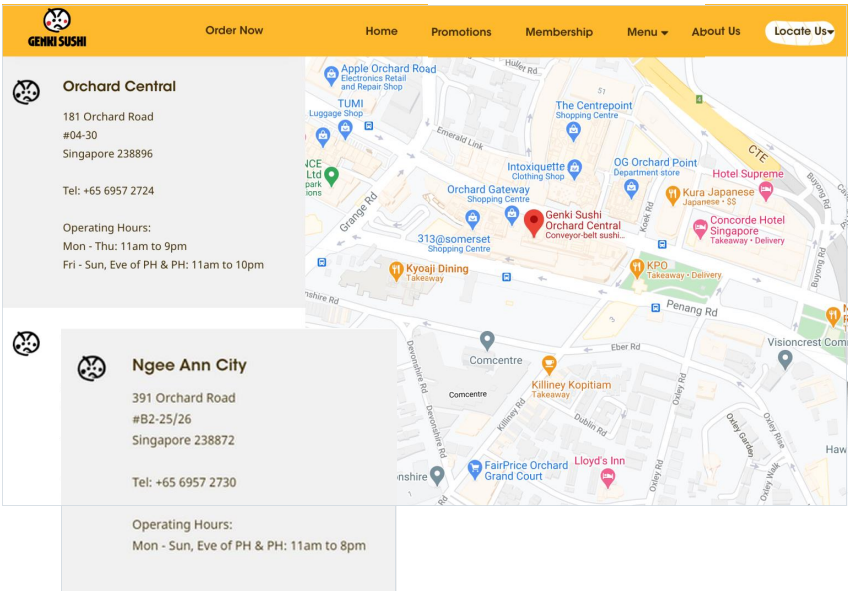Click the Fri - Sun 11am to 10pm hours
Image resolution: width=851 pixels, height=591 pixels.
163,265
